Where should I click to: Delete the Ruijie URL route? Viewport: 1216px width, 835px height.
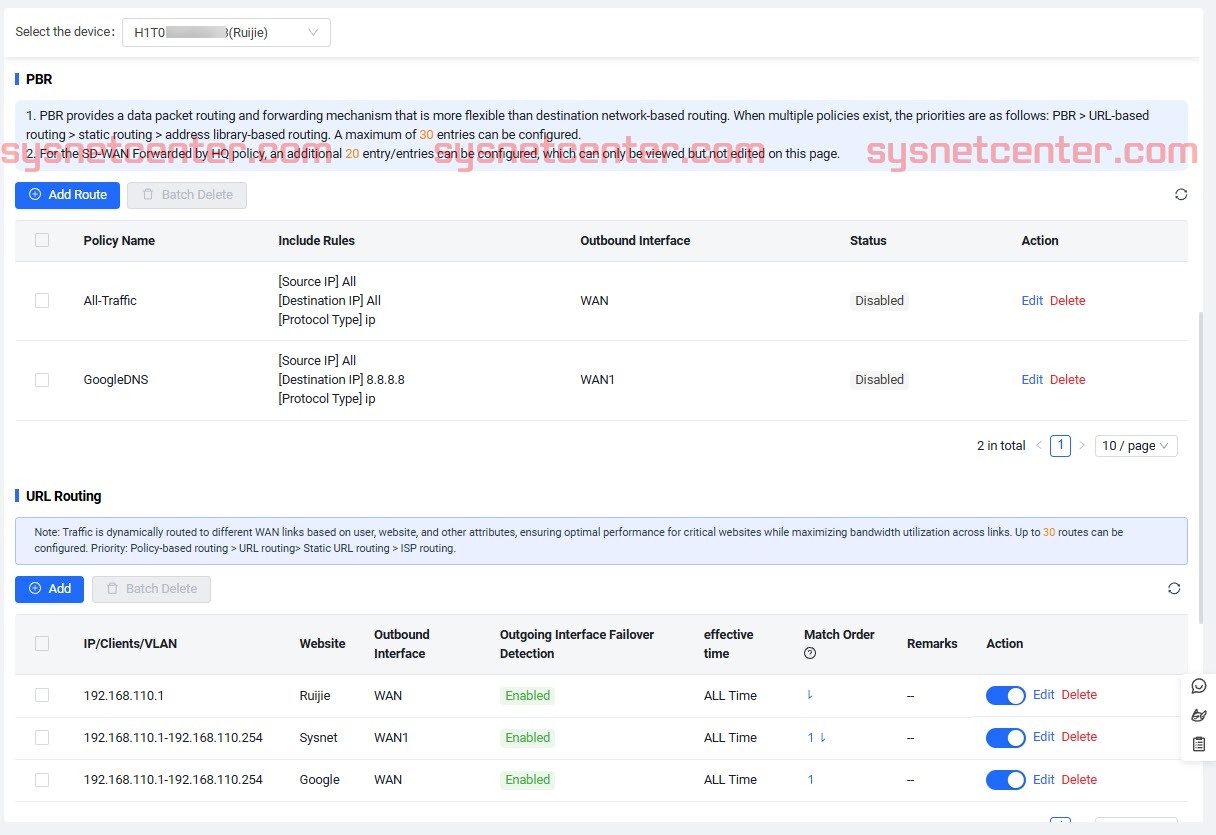pos(1079,695)
